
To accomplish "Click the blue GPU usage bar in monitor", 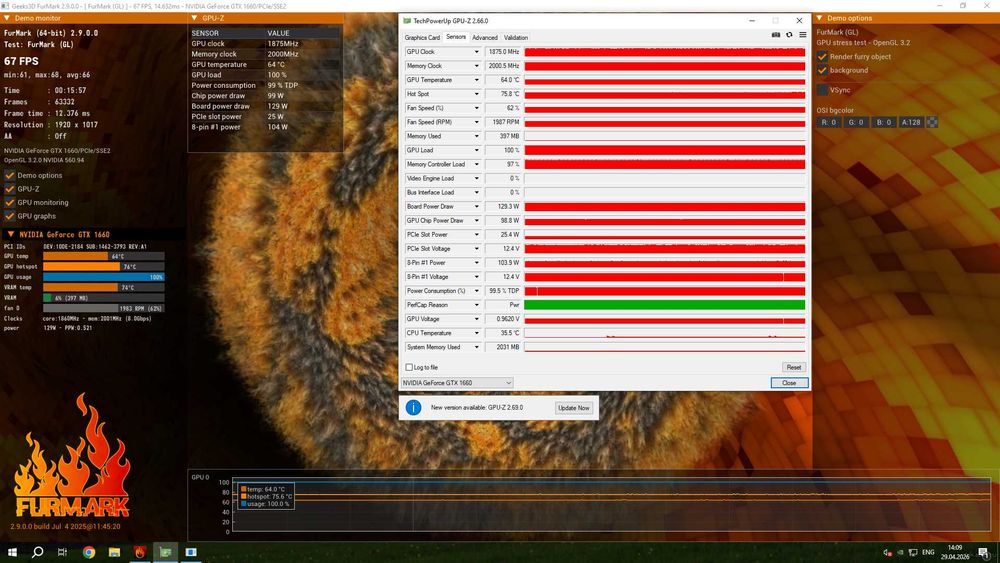I will 103,277.
